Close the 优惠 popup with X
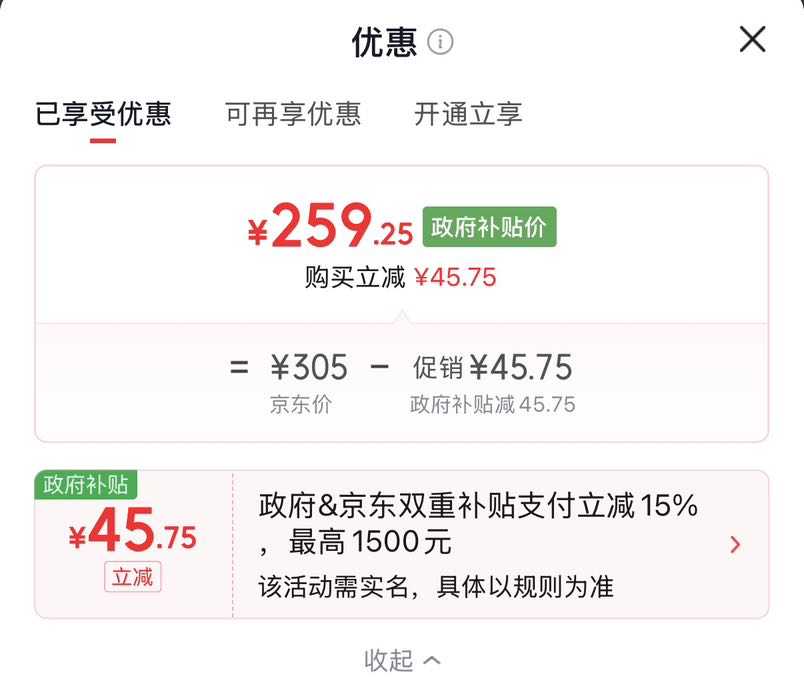The width and height of the screenshot is (804, 688). [x=752, y=39]
